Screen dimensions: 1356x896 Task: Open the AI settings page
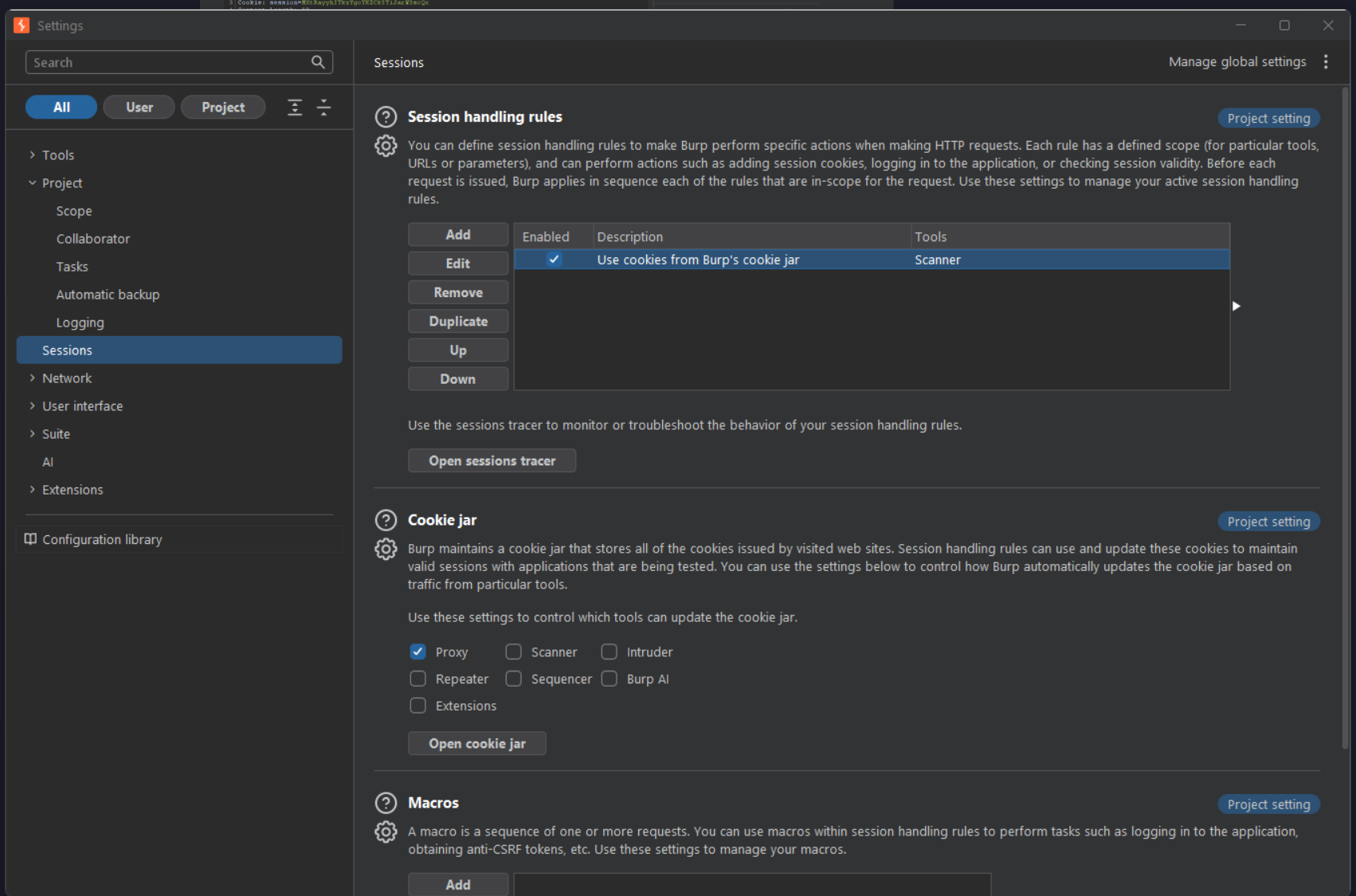pos(48,462)
